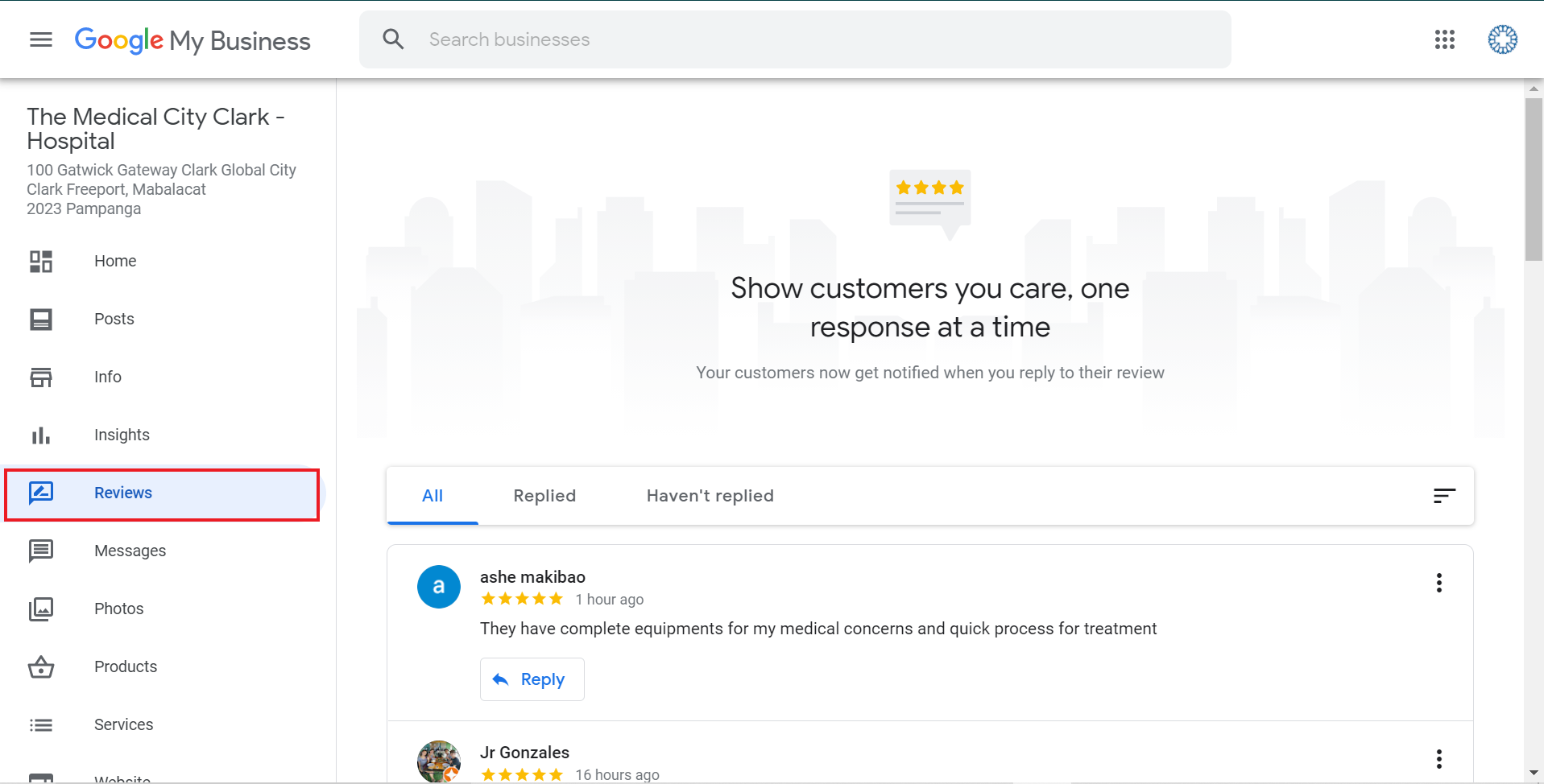1544x784 pixels.
Task: Click the Search businesses field
Action: click(805, 39)
